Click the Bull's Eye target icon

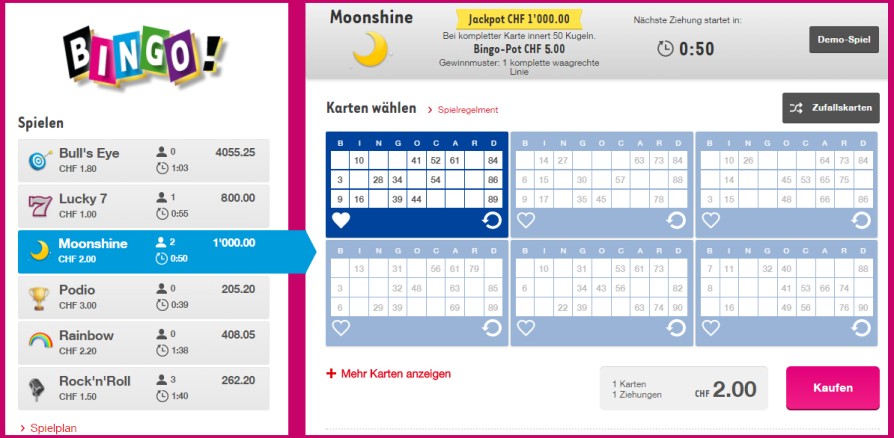click(x=39, y=160)
